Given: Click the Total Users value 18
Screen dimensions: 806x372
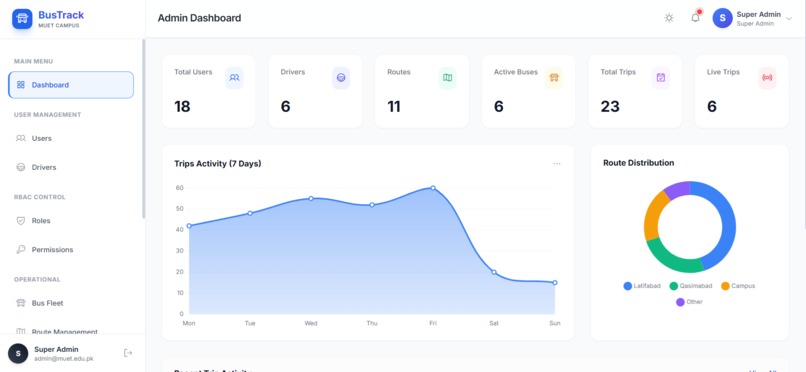Looking at the screenshot, I should (x=182, y=106).
